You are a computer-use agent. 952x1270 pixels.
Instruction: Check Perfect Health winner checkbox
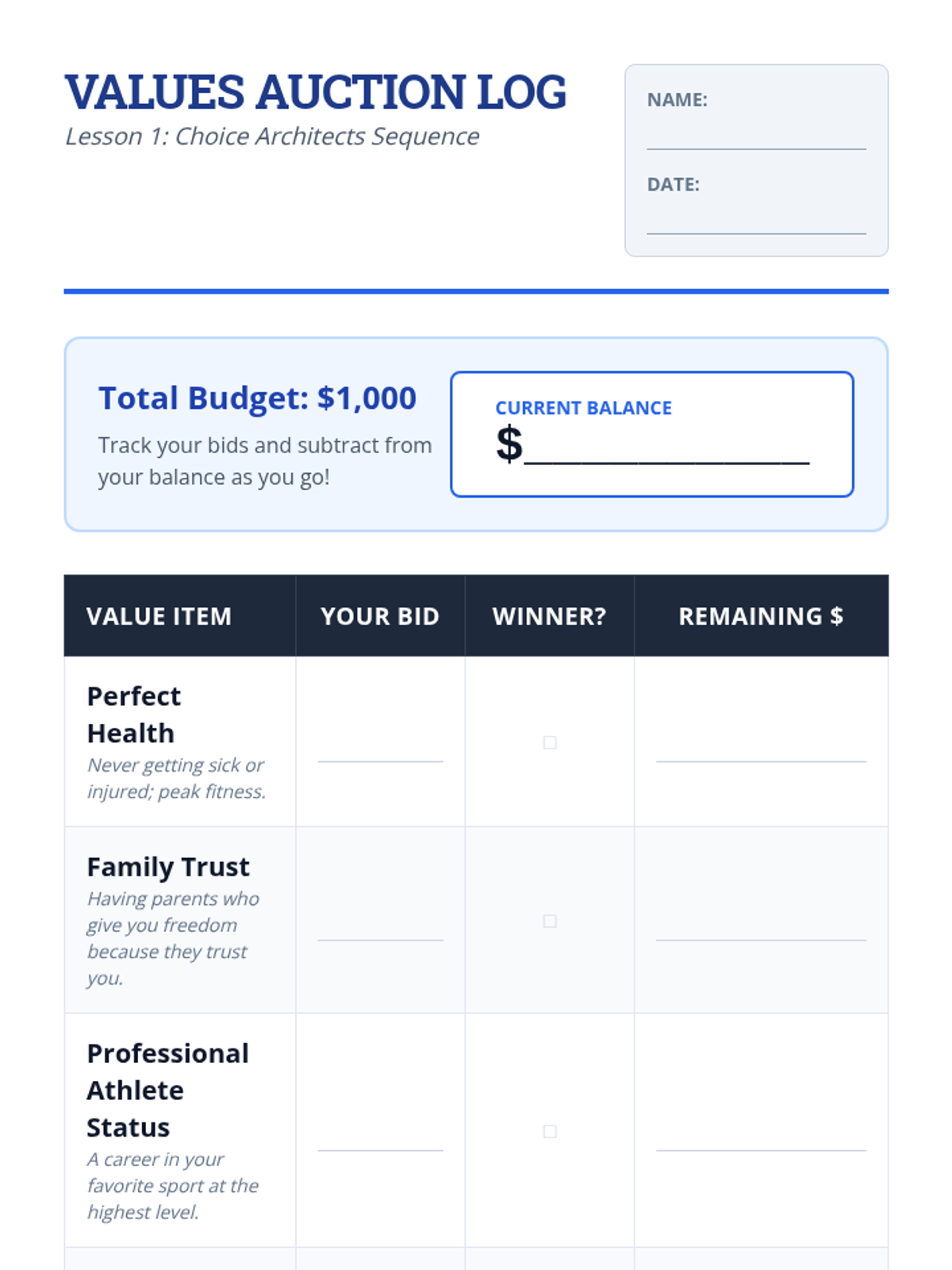coord(550,742)
